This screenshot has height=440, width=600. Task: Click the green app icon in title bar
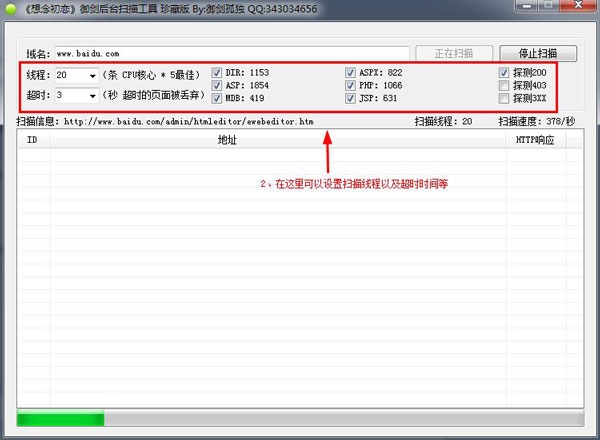tap(11, 9)
